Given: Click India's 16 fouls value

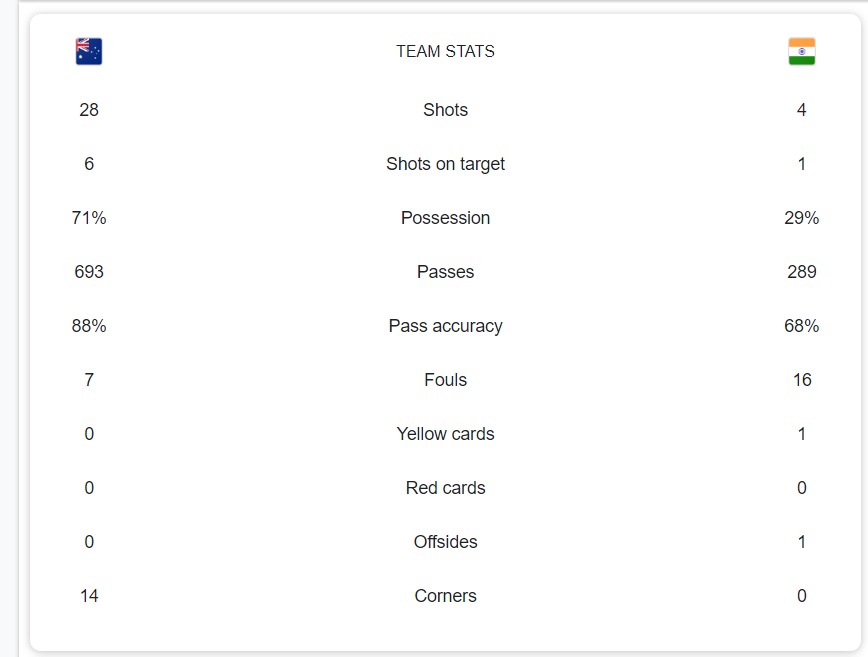Looking at the screenshot, I should click(x=802, y=380).
